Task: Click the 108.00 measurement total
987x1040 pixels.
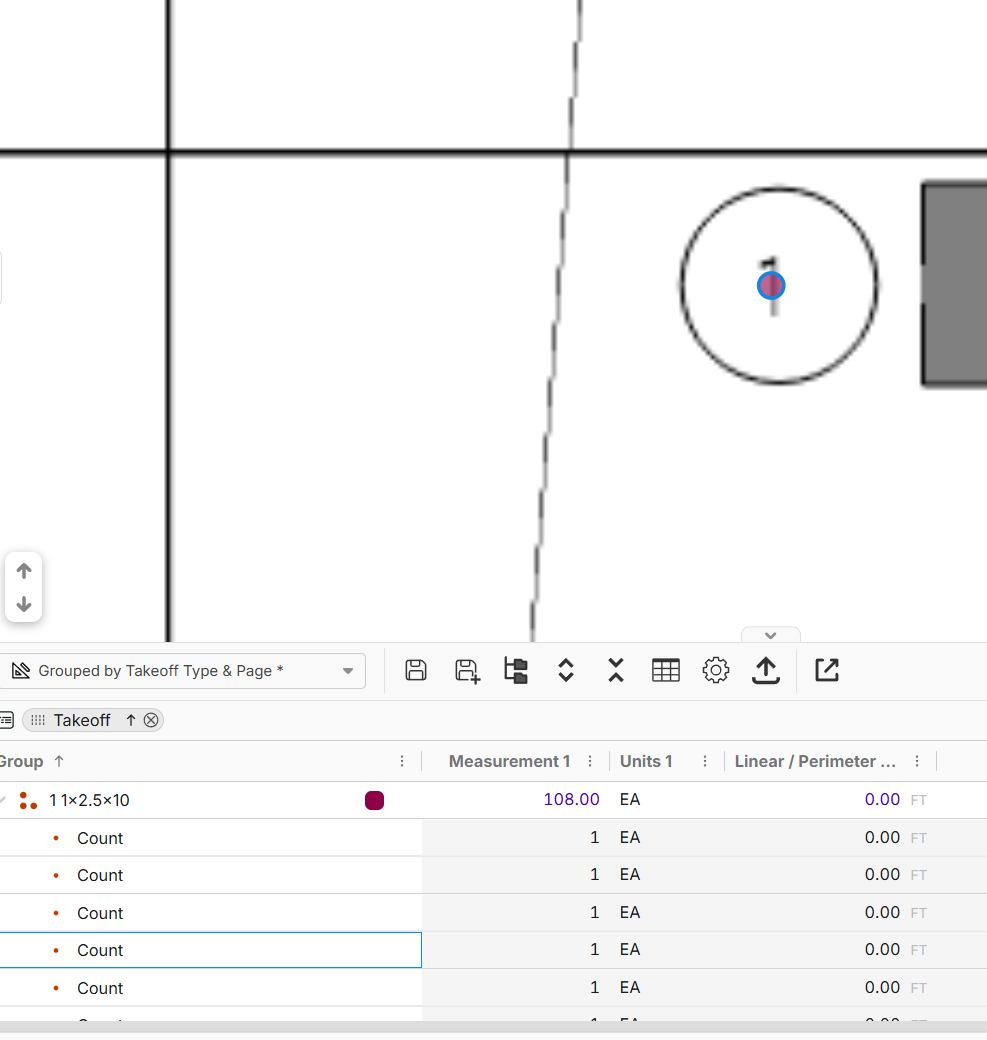Action: pos(571,799)
